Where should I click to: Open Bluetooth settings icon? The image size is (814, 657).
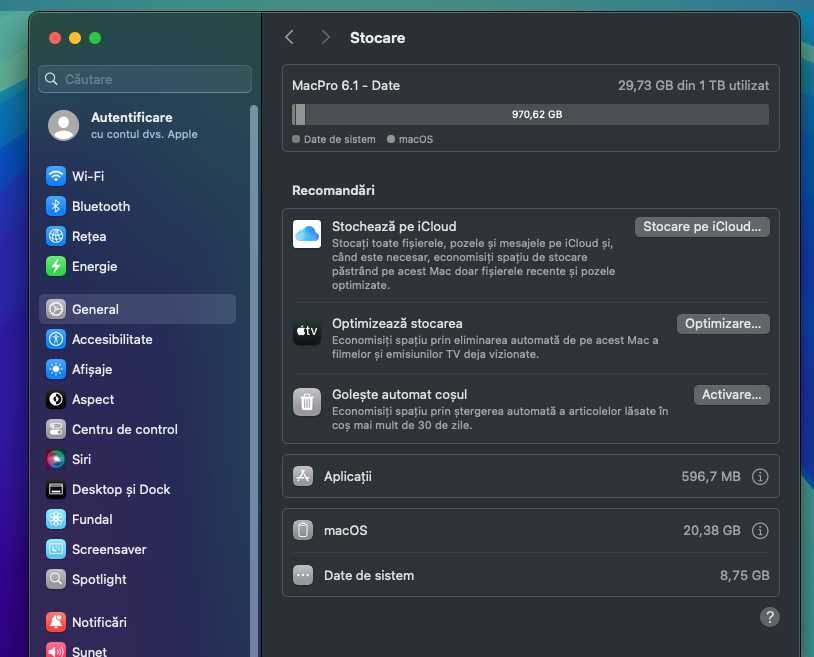click(x=56, y=207)
